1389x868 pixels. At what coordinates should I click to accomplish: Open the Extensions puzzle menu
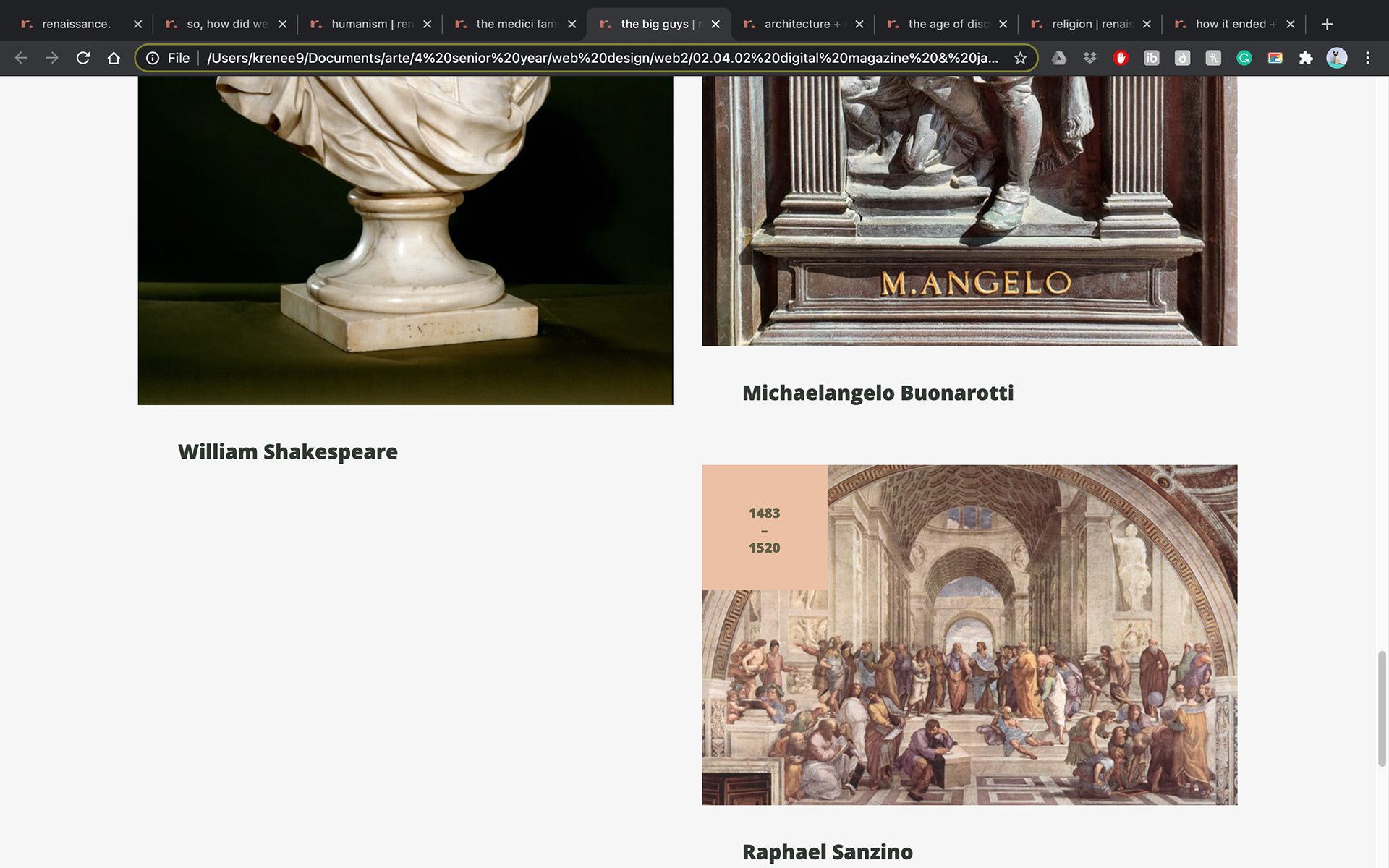pyautogui.click(x=1306, y=58)
